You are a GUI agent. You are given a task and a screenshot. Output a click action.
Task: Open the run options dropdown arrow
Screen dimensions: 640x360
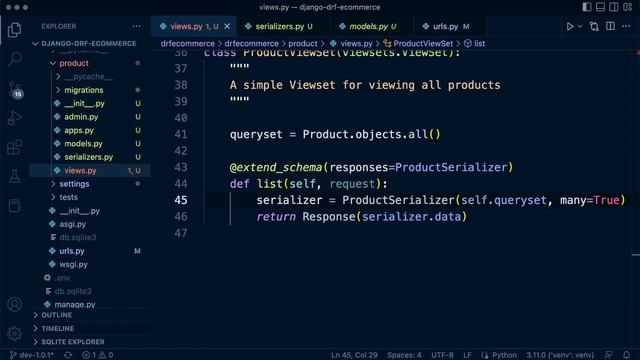coord(580,27)
